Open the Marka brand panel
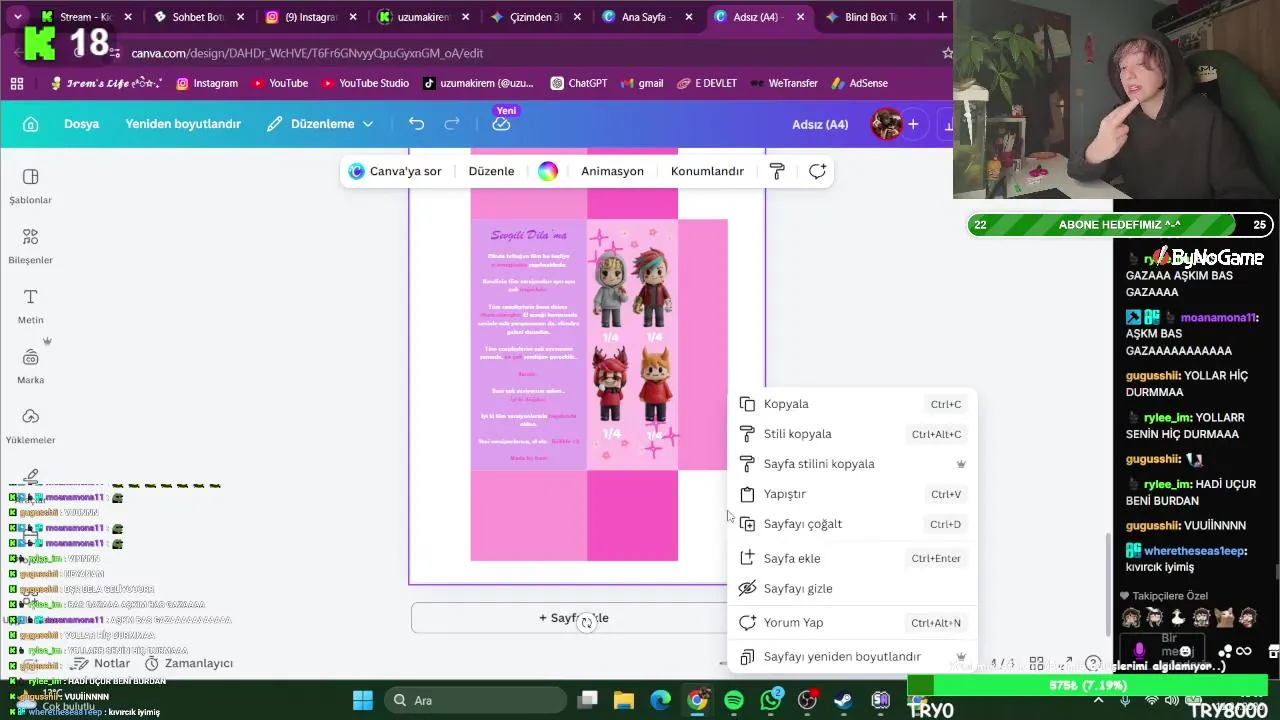 tap(30, 366)
